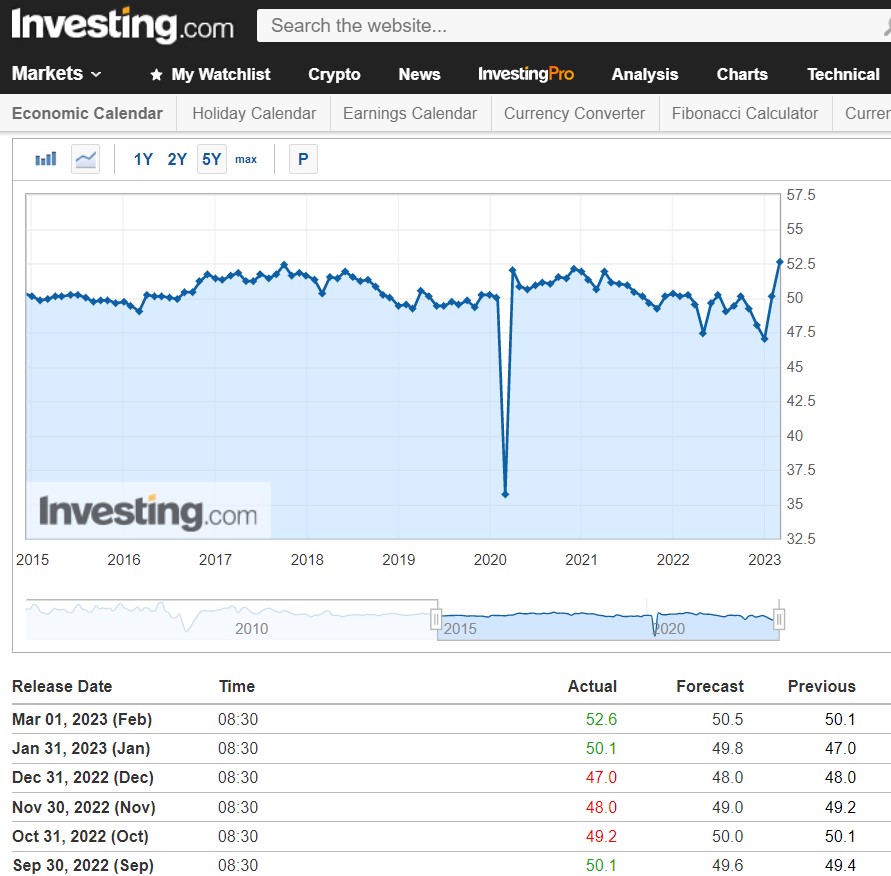The image size is (891, 876).
Task: Open the Earnings Calendar tab
Action: point(409,113)
